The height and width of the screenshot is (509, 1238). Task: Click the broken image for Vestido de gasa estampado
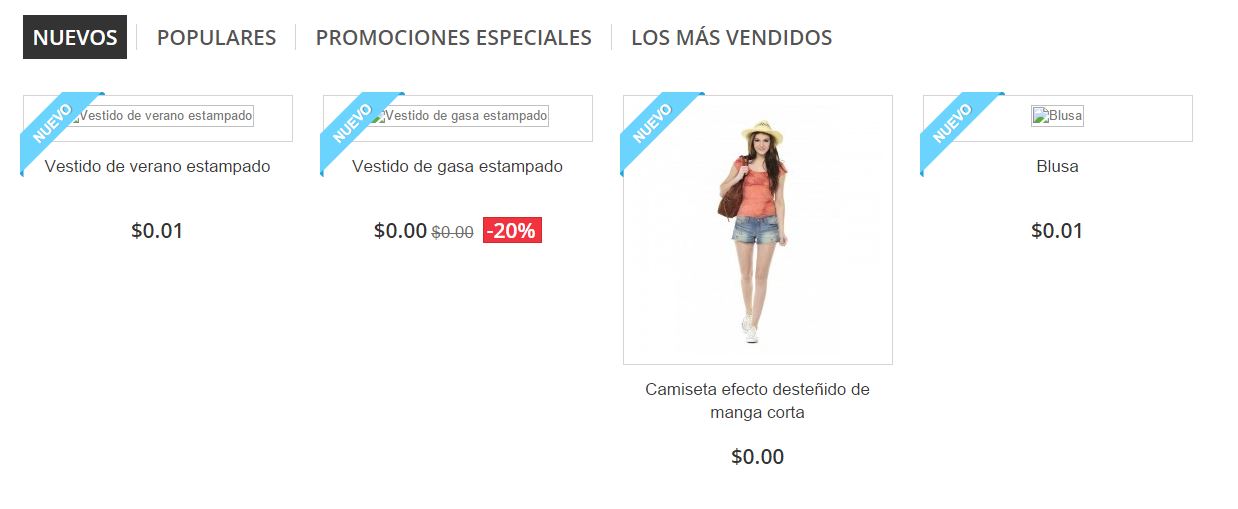(x=458, y=116)
